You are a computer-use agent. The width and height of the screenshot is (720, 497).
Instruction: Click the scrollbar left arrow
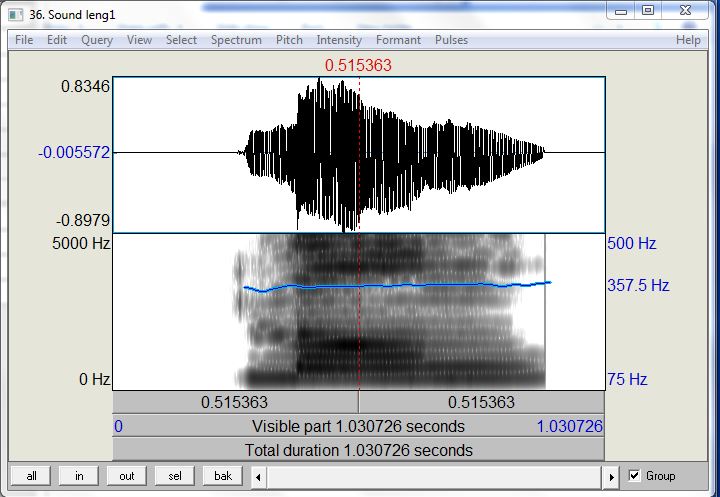point(259,477)
